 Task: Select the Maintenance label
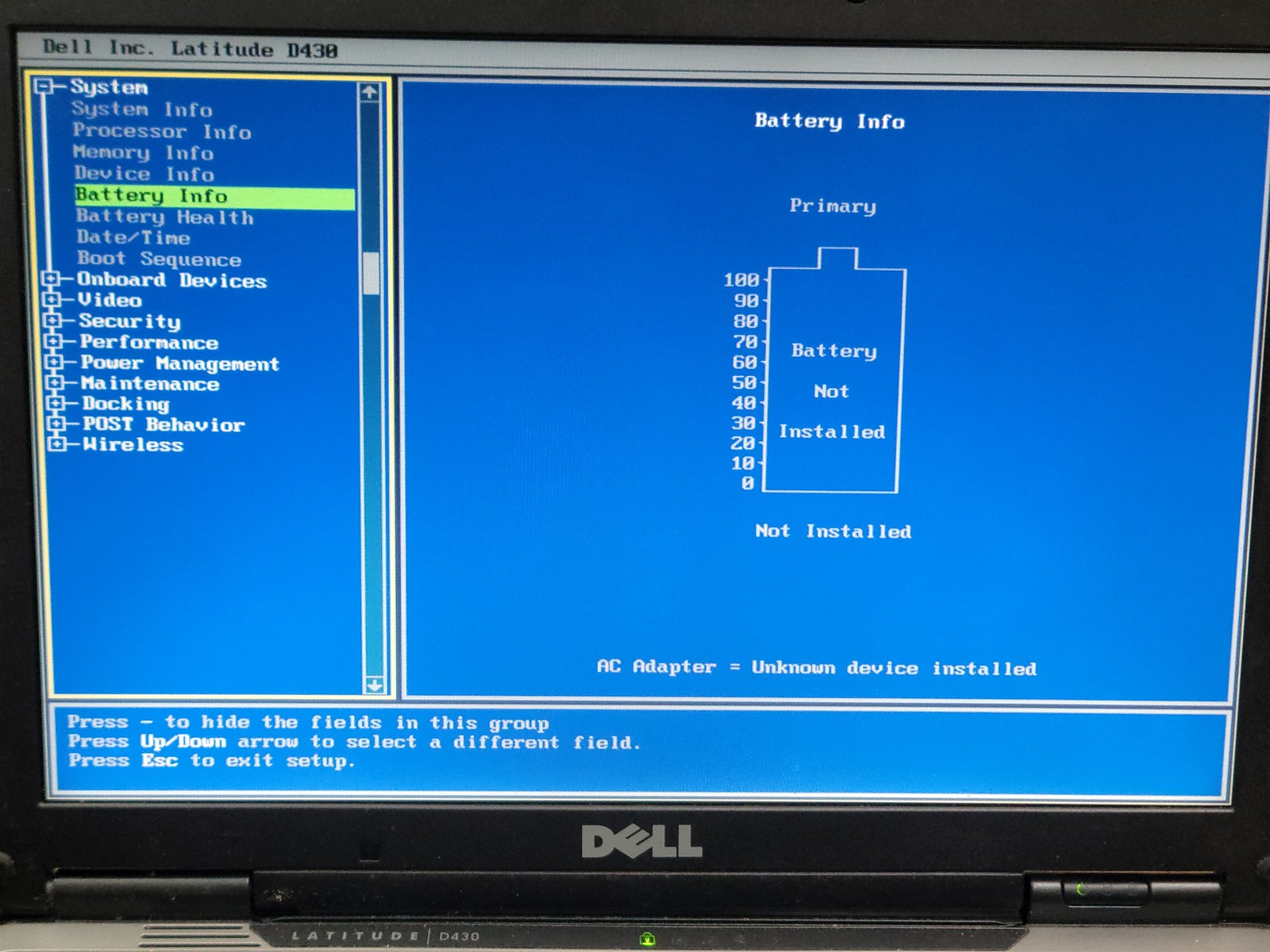click(150, 383)
